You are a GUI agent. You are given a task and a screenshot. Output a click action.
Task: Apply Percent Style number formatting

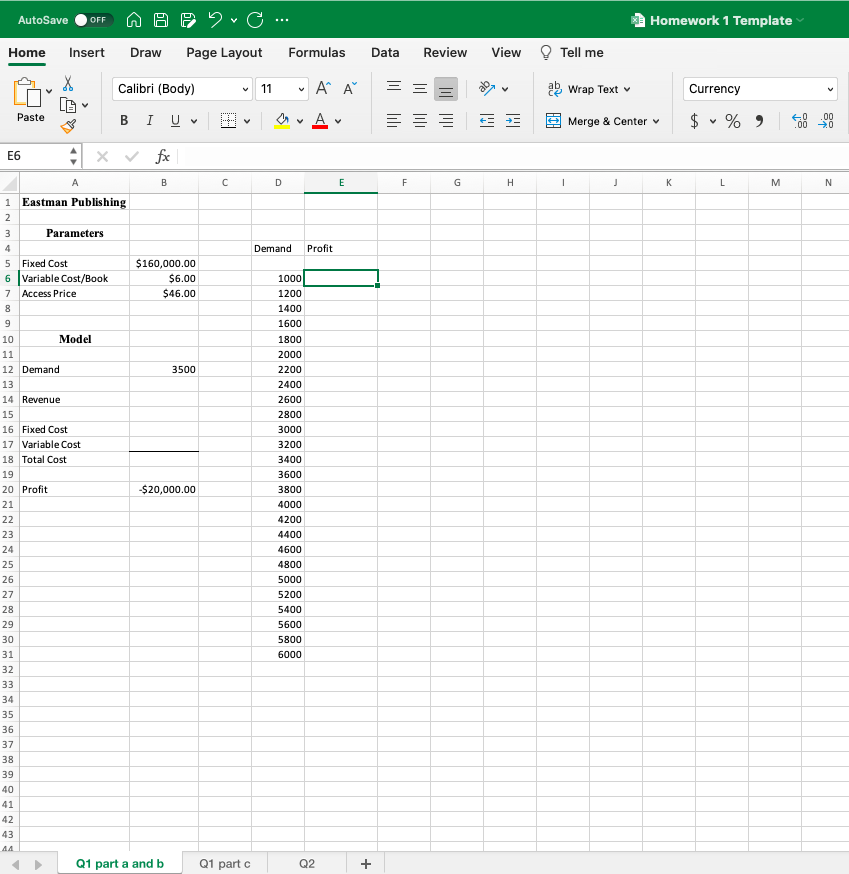732,121
